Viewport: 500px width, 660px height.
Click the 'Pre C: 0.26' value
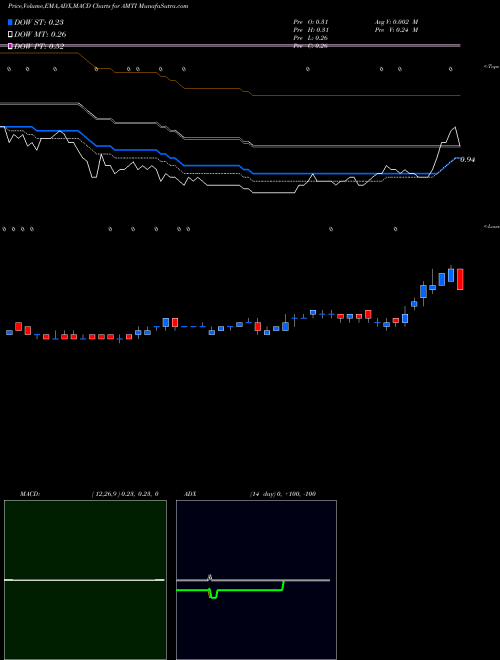pyautogui.click(x=311, y=46)
